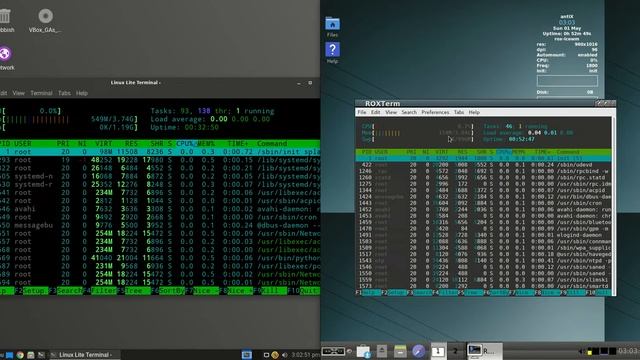Click the terminal launcher icon in Linux Lite taskbar

(41, 355)
